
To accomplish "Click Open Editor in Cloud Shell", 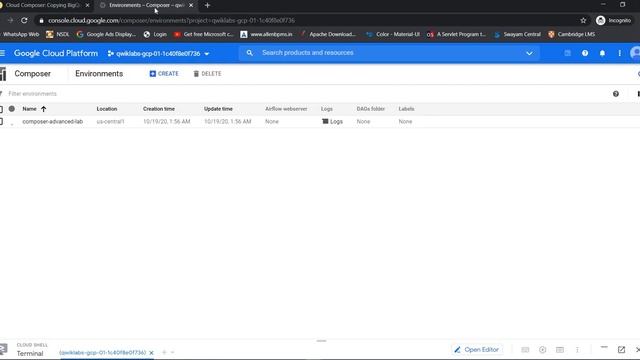I will tap(476, 350).
